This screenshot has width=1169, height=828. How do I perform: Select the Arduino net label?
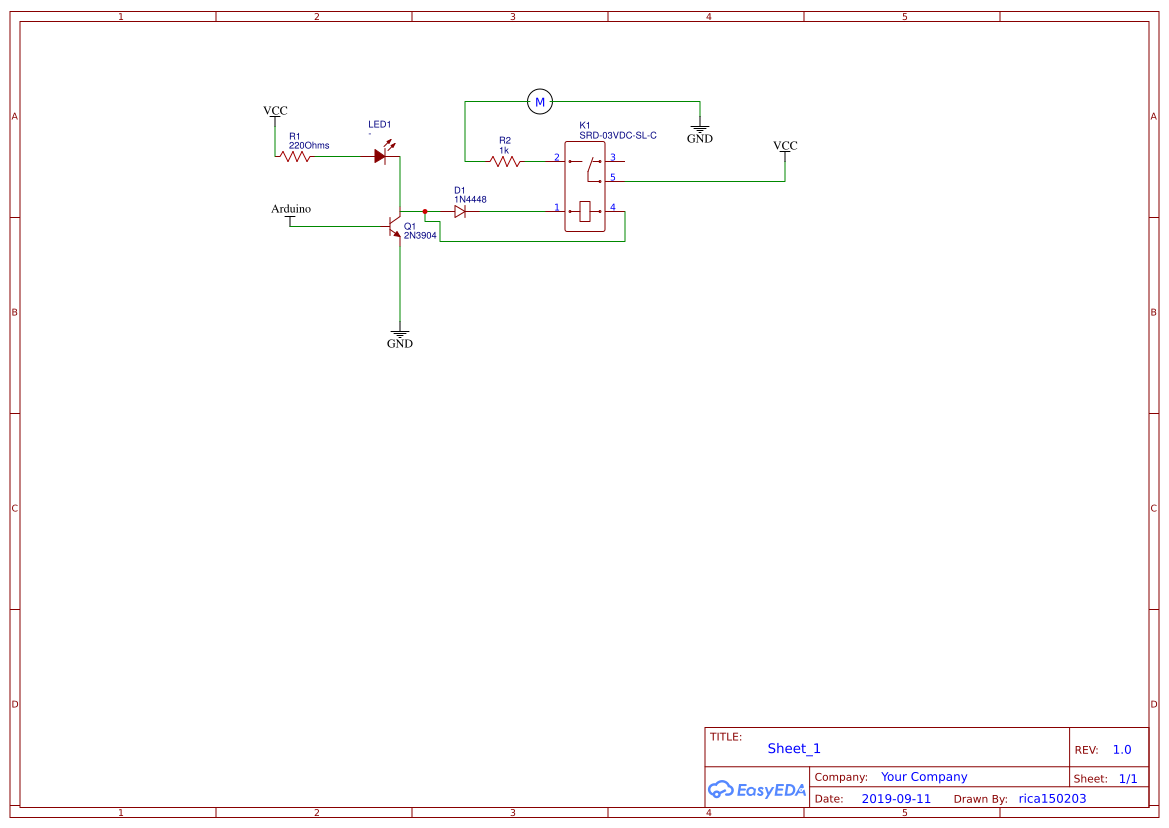pos(291,209)
